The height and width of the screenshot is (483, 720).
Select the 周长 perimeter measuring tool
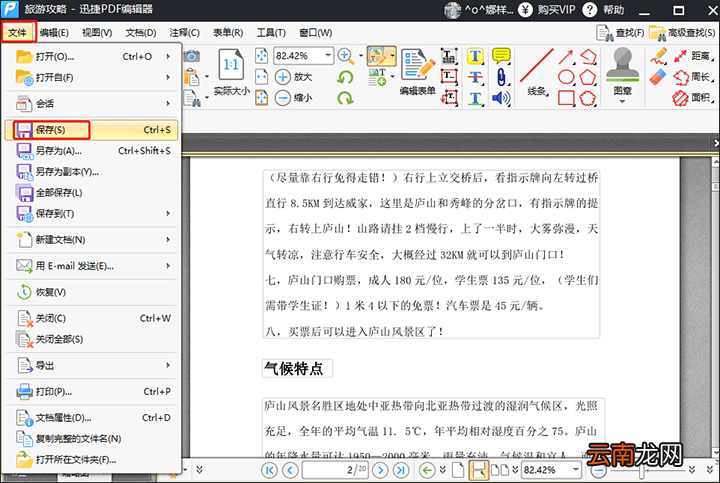coord(693,77)
